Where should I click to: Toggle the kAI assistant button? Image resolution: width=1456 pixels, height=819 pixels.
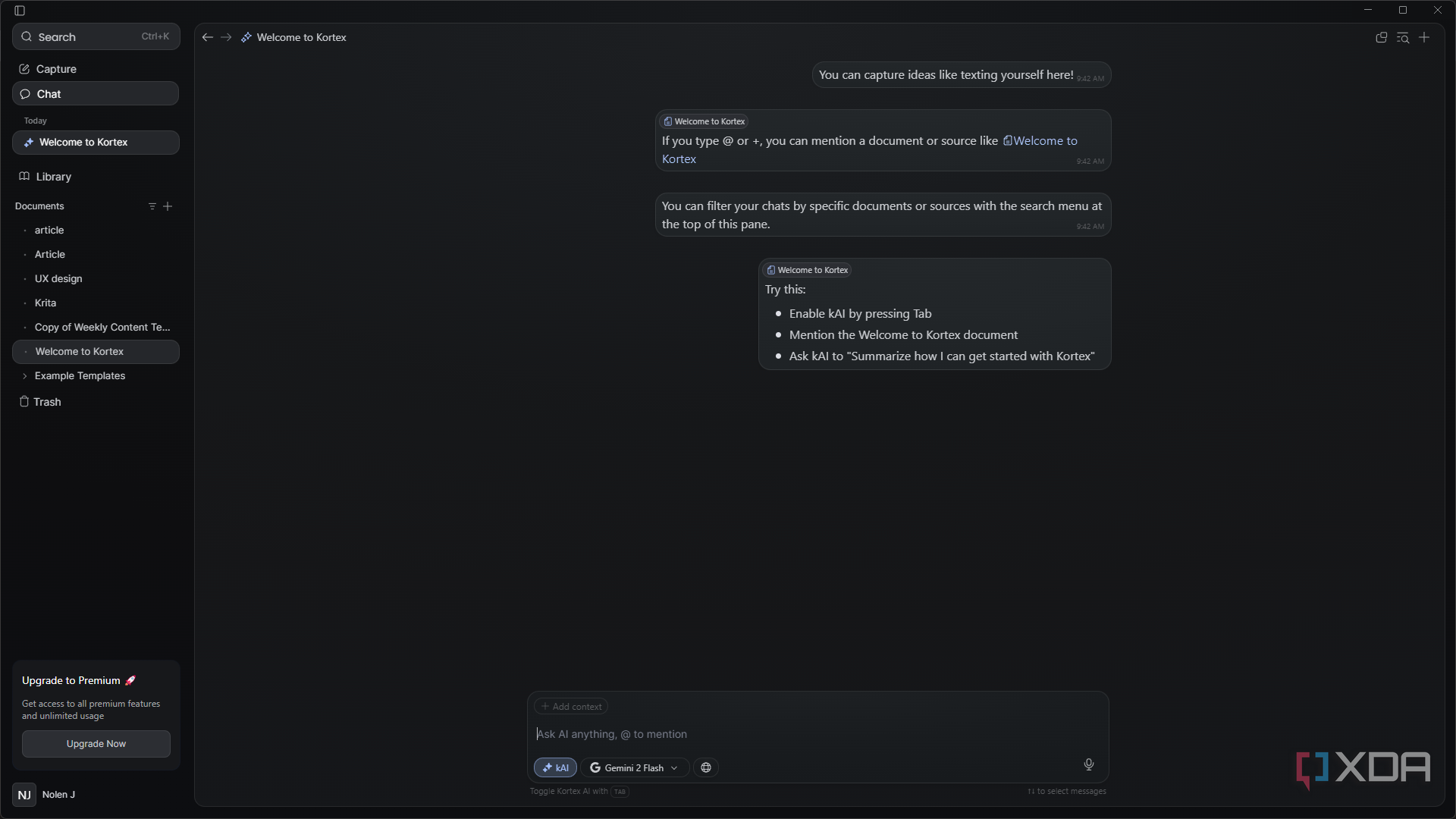pos(556,768)
